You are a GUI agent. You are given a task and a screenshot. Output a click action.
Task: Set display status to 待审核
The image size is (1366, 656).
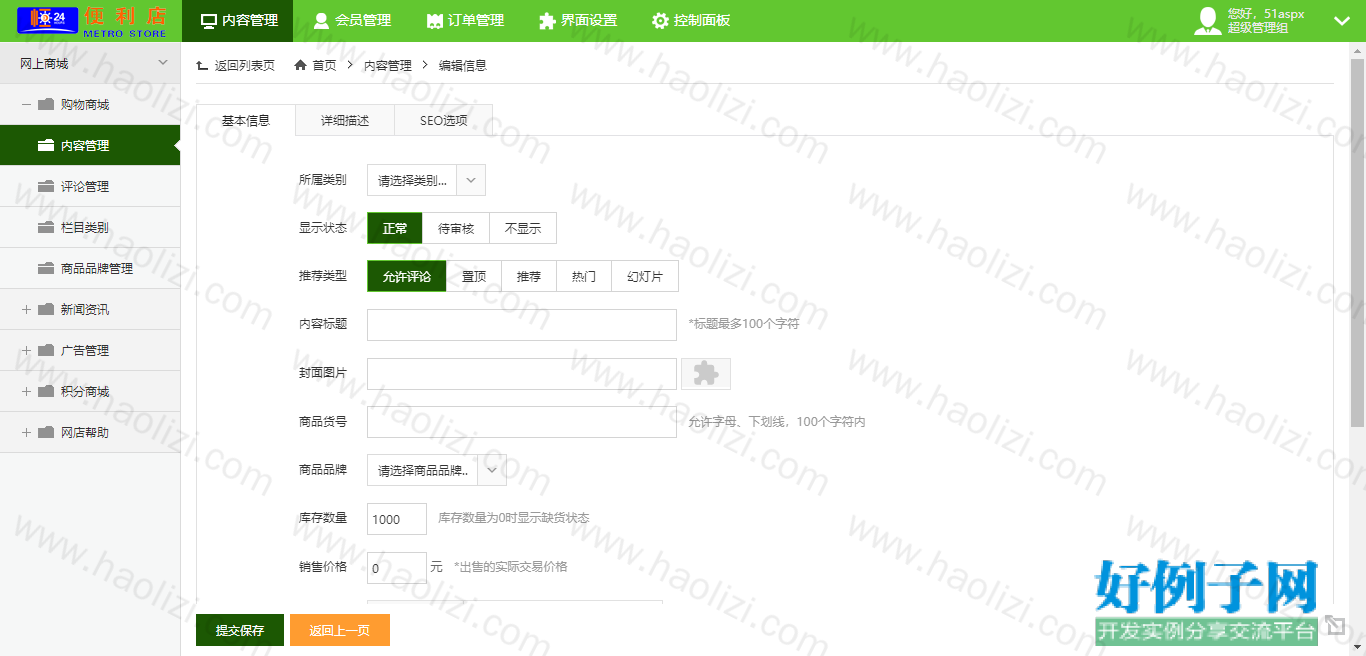point(456,228)
